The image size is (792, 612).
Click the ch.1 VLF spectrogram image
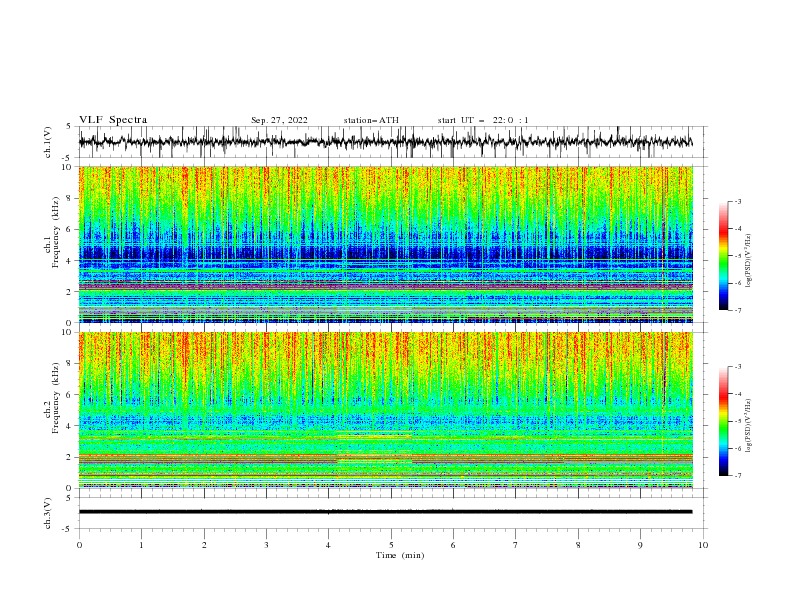pyautogui.click(x=385, y=244)
